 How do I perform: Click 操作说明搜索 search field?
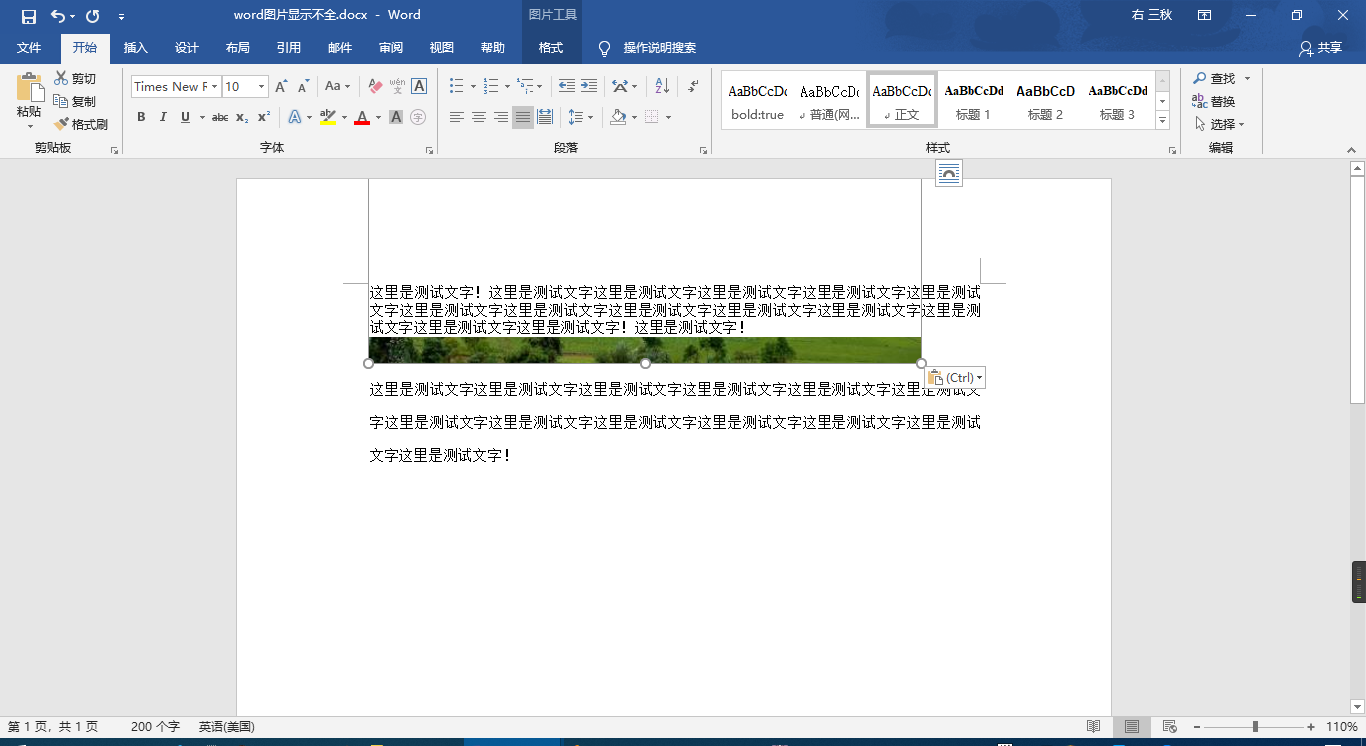coord(660,48)
